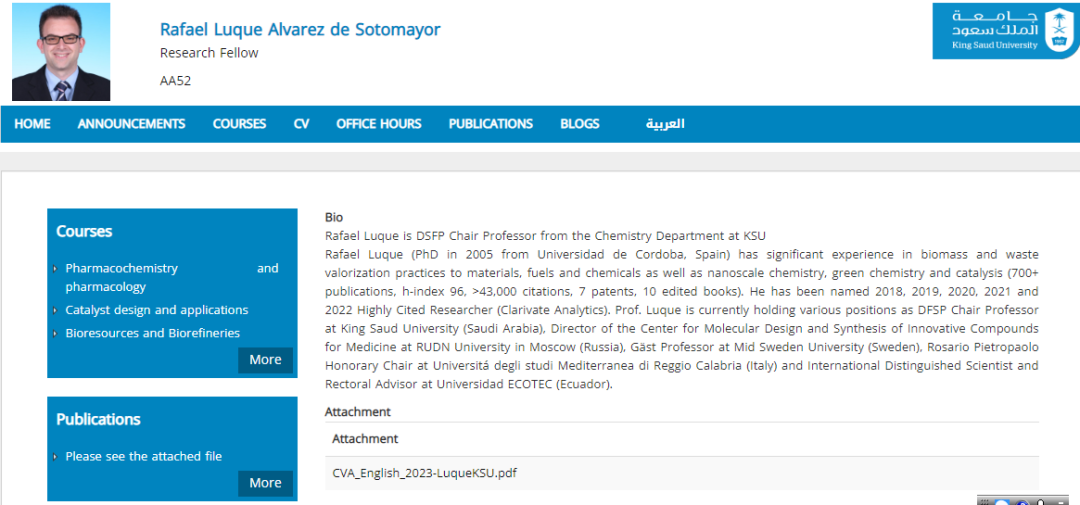Image resolution: width=1080 pixels, height=505 pixels.
Task: Open Rafael Luque Alvarez de Sotomayor name link
Action: click(300, 29)
